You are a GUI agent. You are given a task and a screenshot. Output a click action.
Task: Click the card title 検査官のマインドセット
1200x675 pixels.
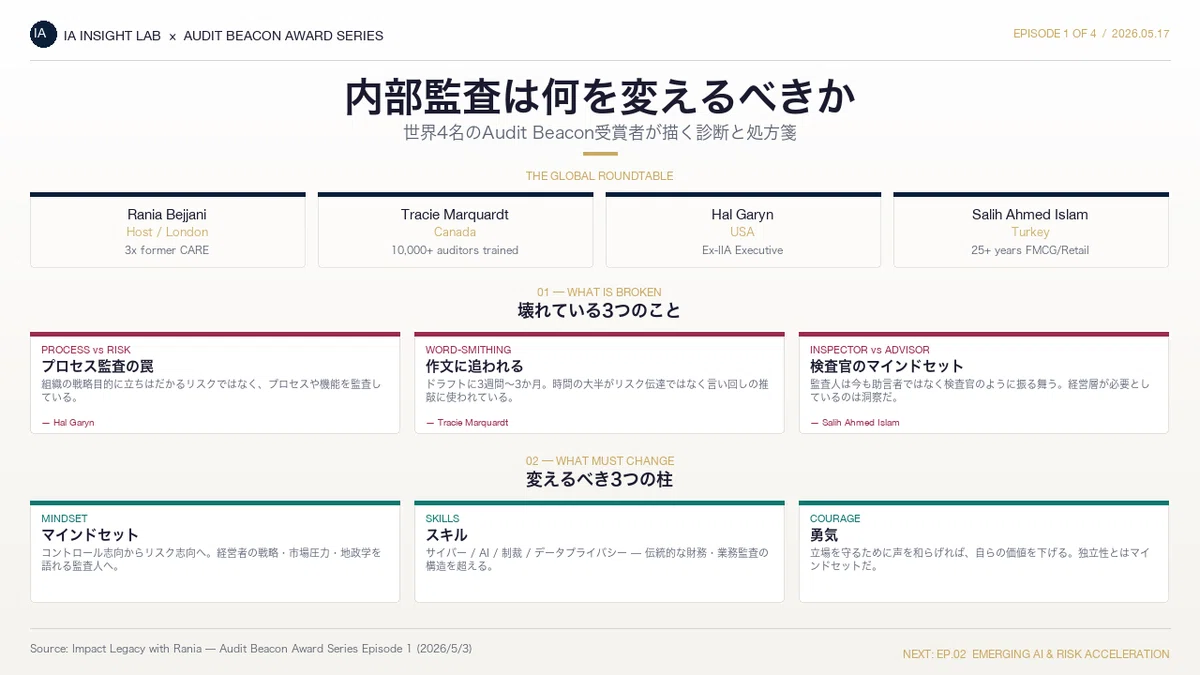pyautogui.click(x=887, y=367)
